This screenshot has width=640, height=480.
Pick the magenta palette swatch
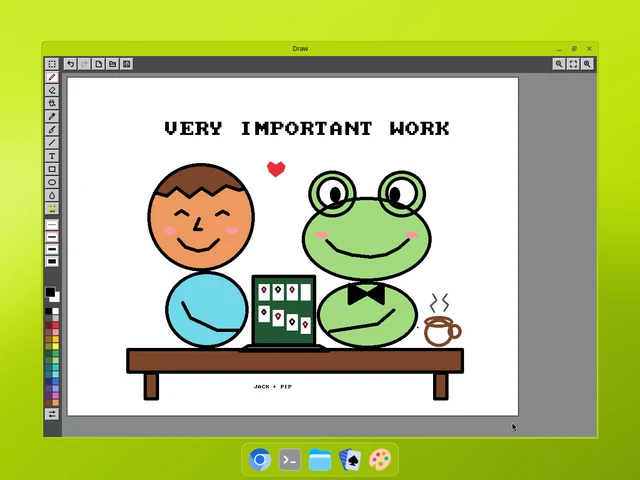56,395
